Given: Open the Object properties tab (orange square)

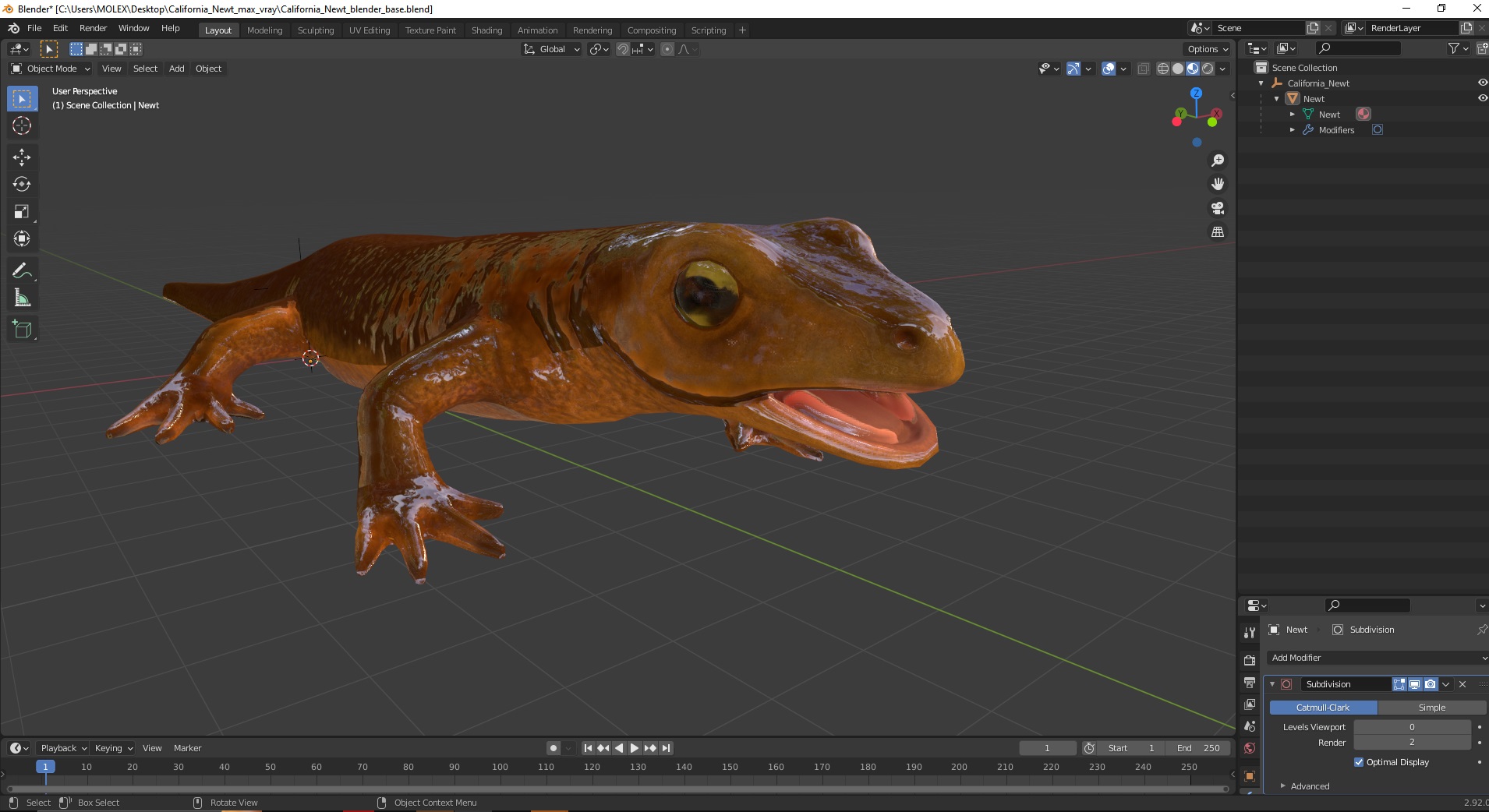Looking at the screenshot, I should point(1250,775).
